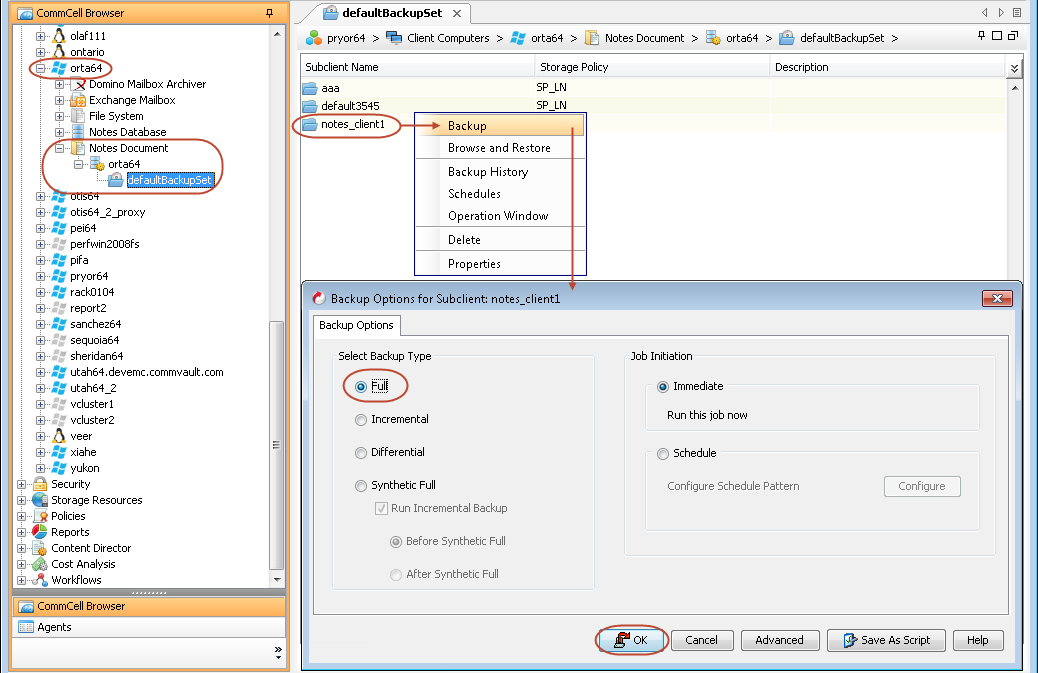
Task: Open Backup History from context menu
Action: pyautogui.click(x=487, y=172)
